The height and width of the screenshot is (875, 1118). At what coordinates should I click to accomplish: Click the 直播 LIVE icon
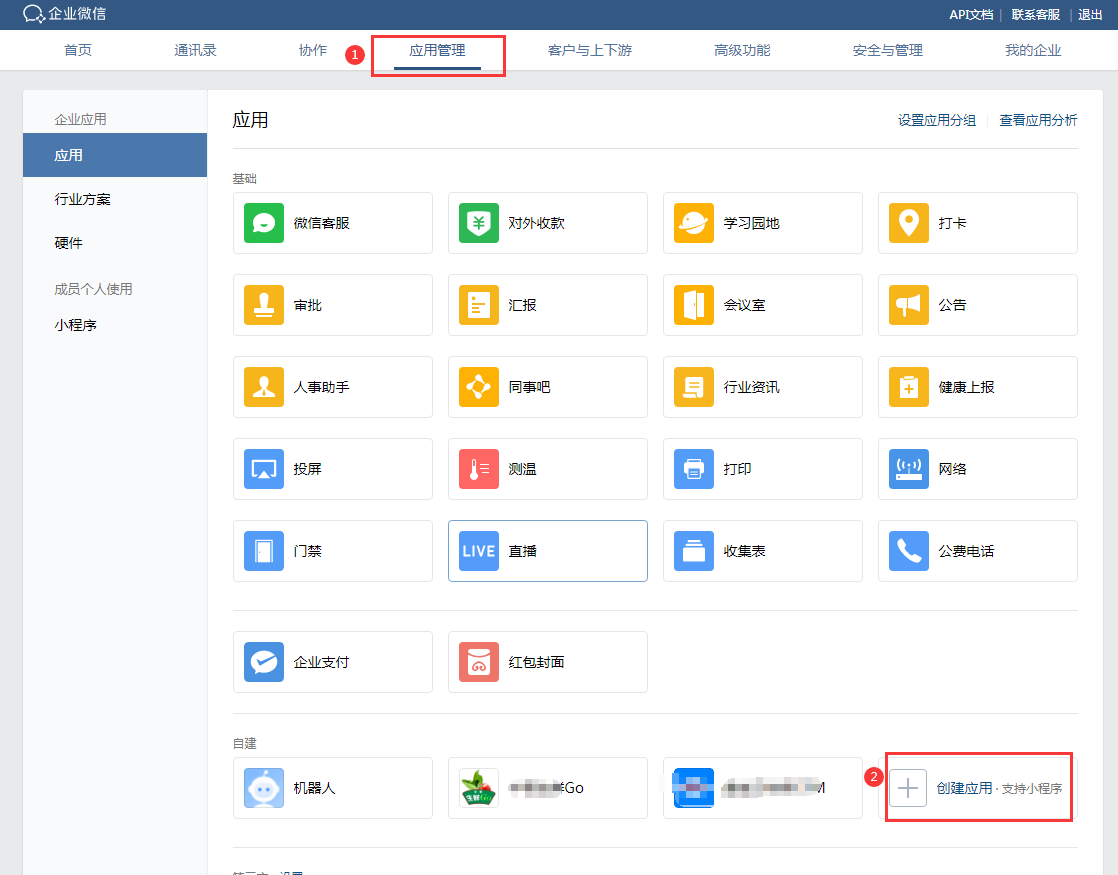tap(479, 551)
